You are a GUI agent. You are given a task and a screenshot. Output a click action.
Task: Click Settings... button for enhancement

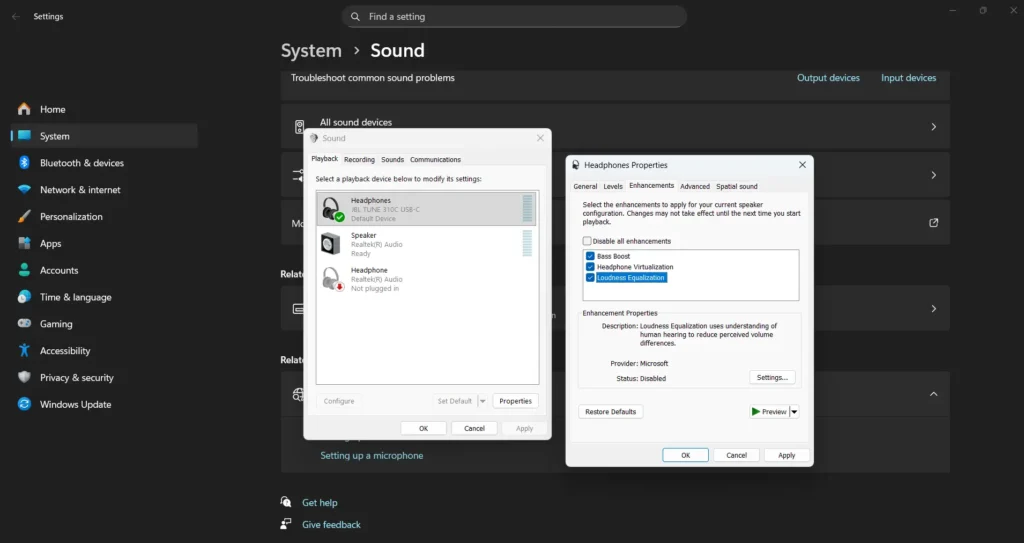[772, 378]
